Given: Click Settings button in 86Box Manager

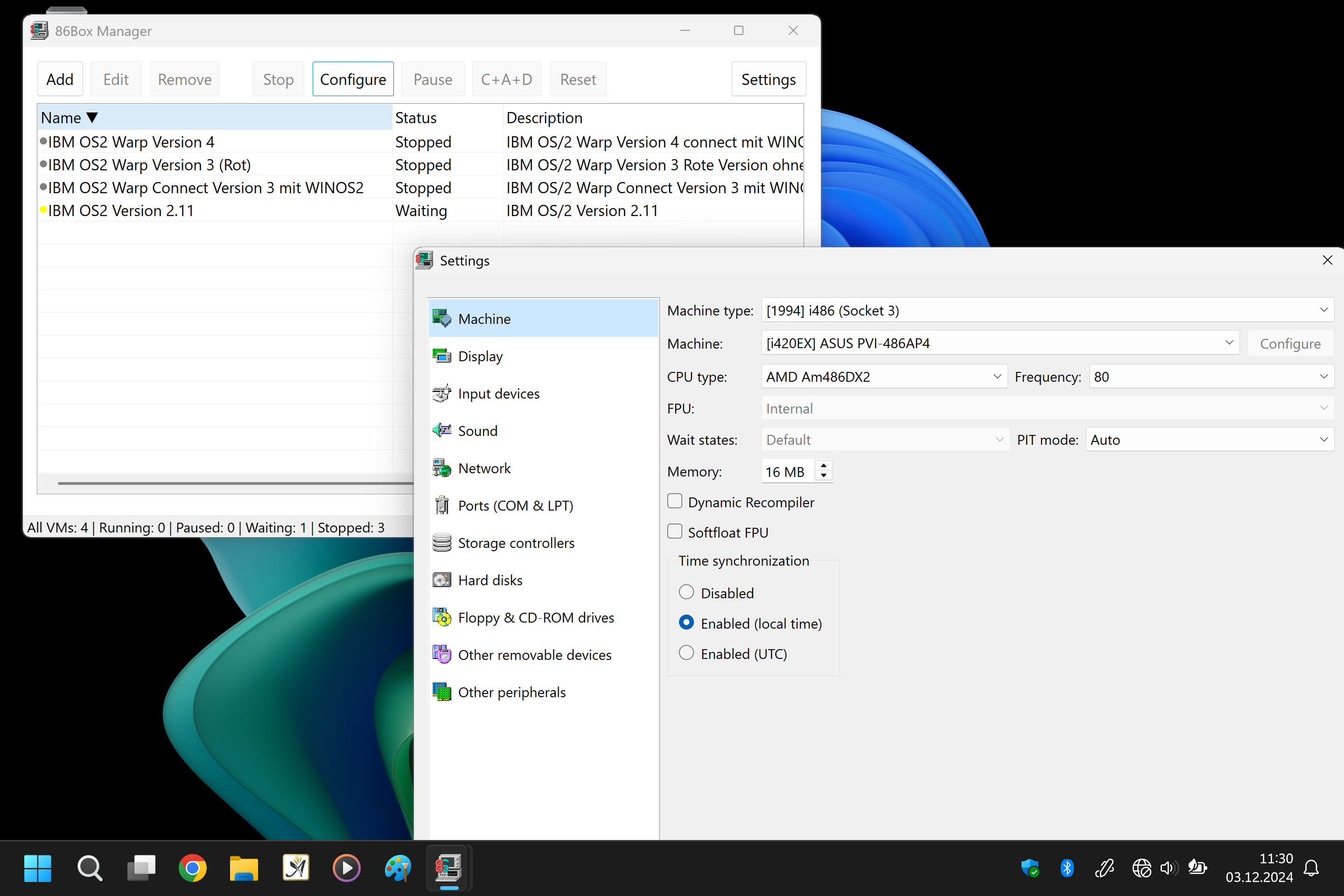Looking at the screenshot, I should click(769, 79).
